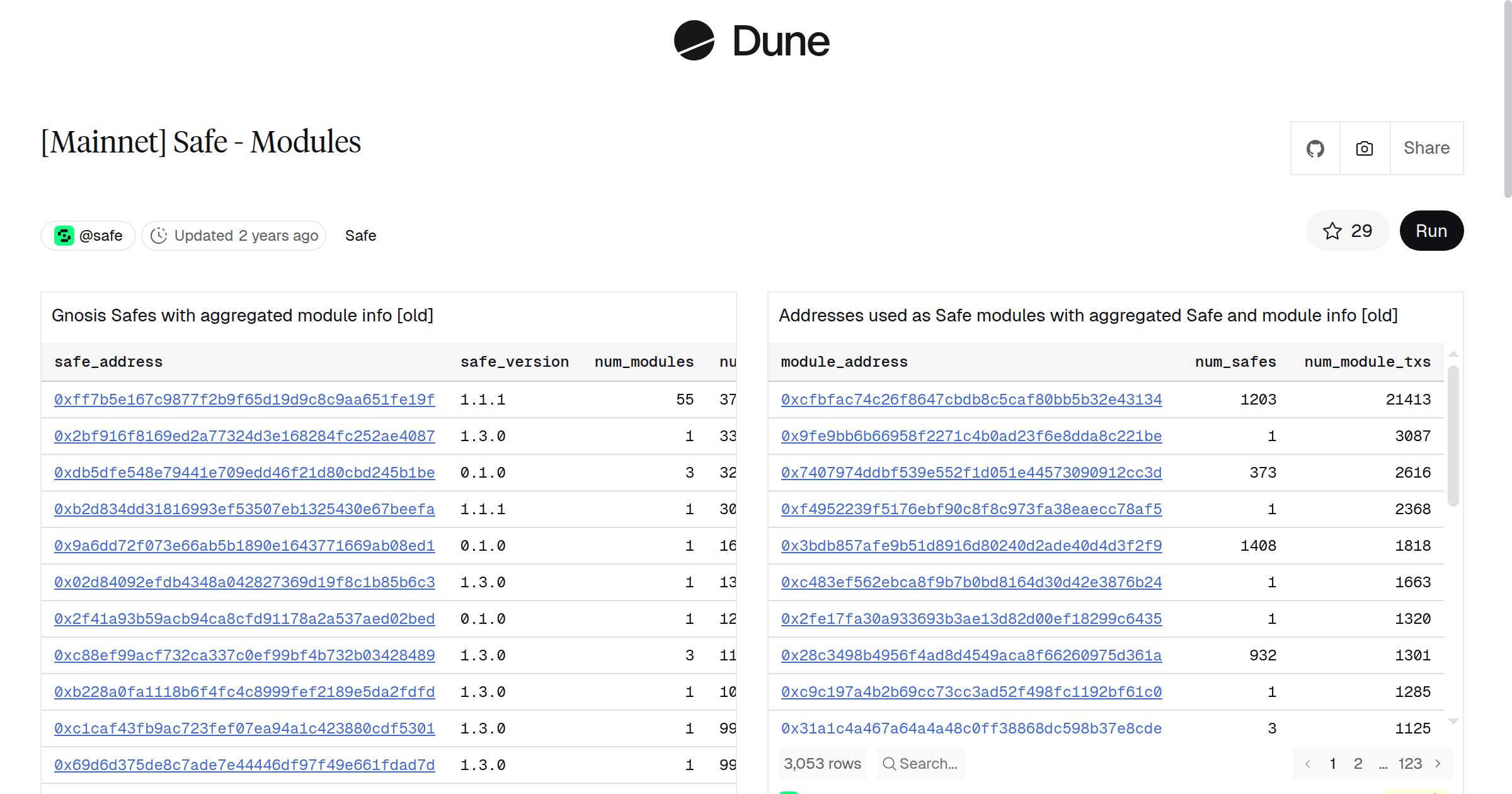Star the query with the star toggle
The width and height of the screenshot is (1512, 794).
pos(1348,231)
